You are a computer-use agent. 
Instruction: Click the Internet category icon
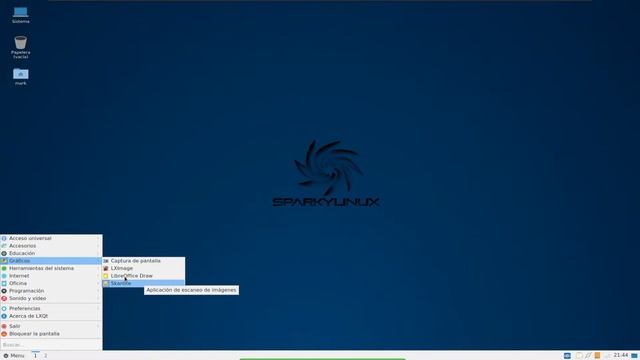click(x=4, y=276)
